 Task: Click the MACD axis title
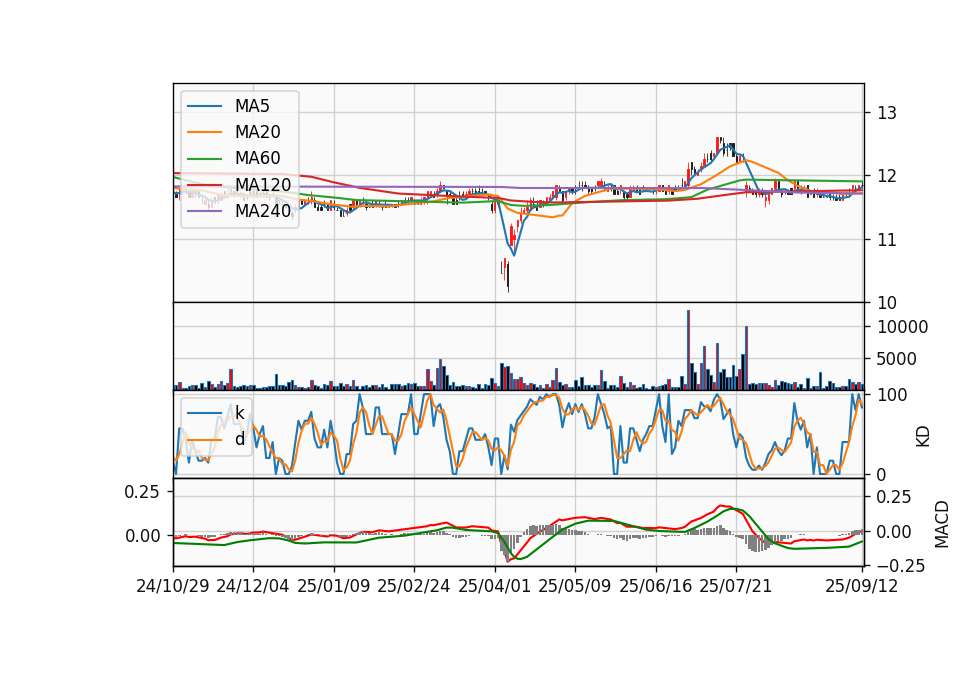942,524
